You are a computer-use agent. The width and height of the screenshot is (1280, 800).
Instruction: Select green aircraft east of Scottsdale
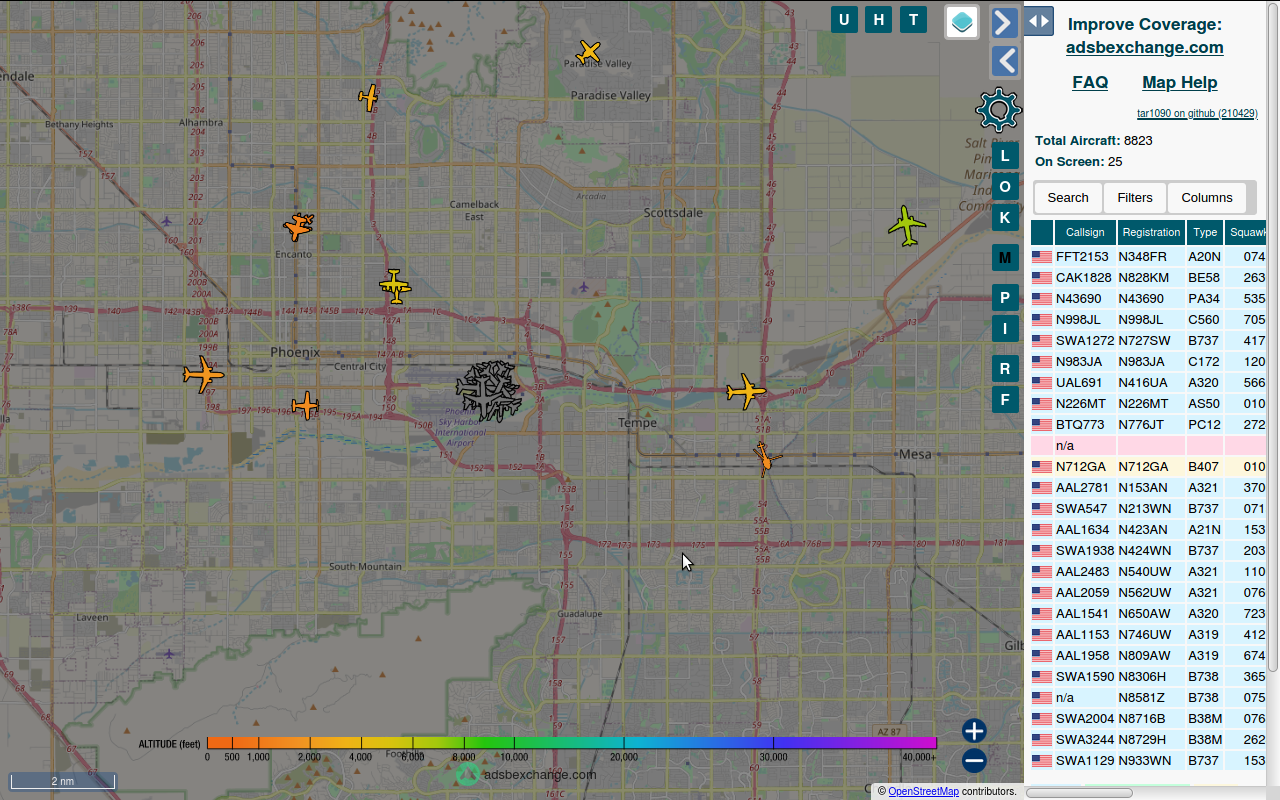click(x=907, y=225)
